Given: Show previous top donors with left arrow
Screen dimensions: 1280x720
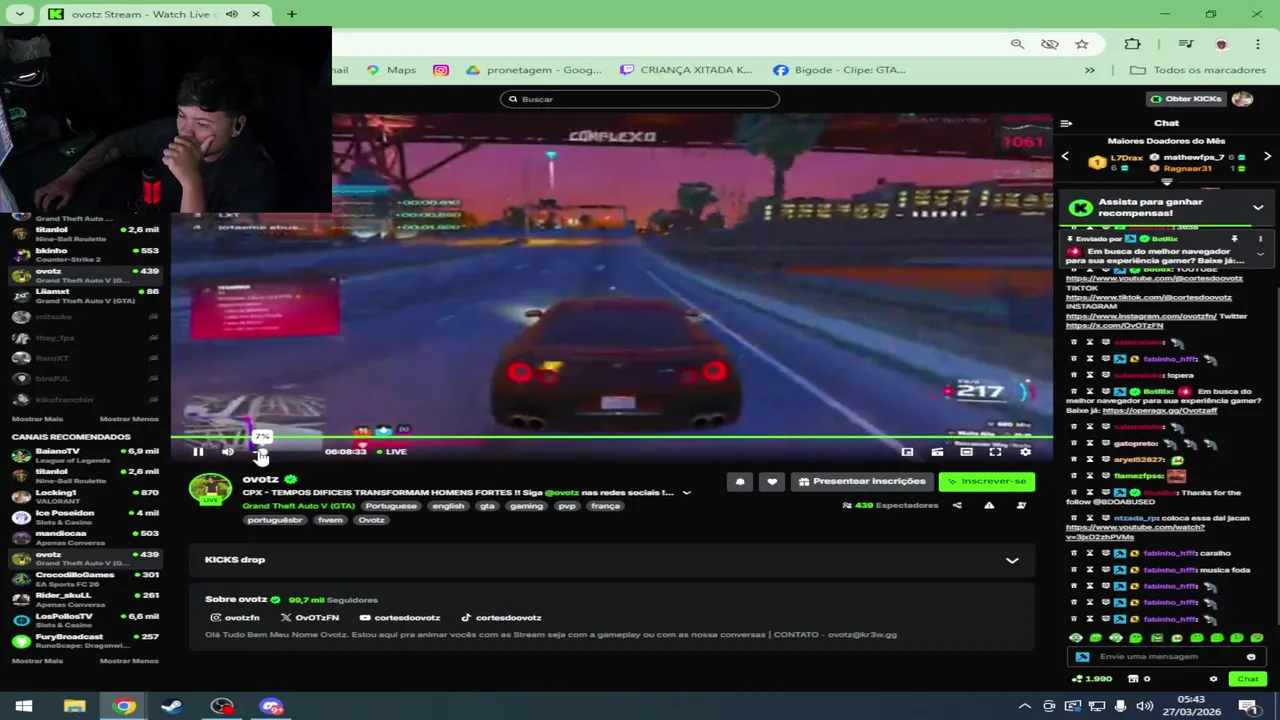Looking at the screenshot, I should tap(1065, 157).
